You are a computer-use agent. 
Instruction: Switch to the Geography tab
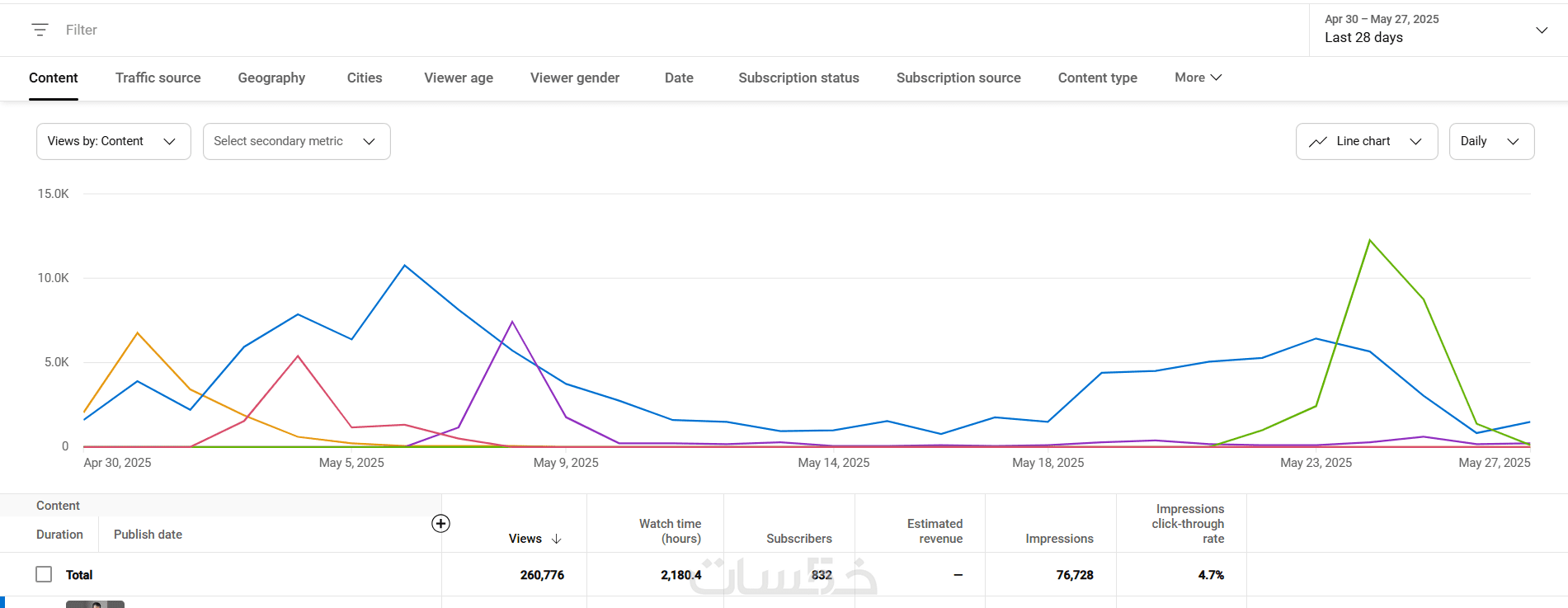271,78
